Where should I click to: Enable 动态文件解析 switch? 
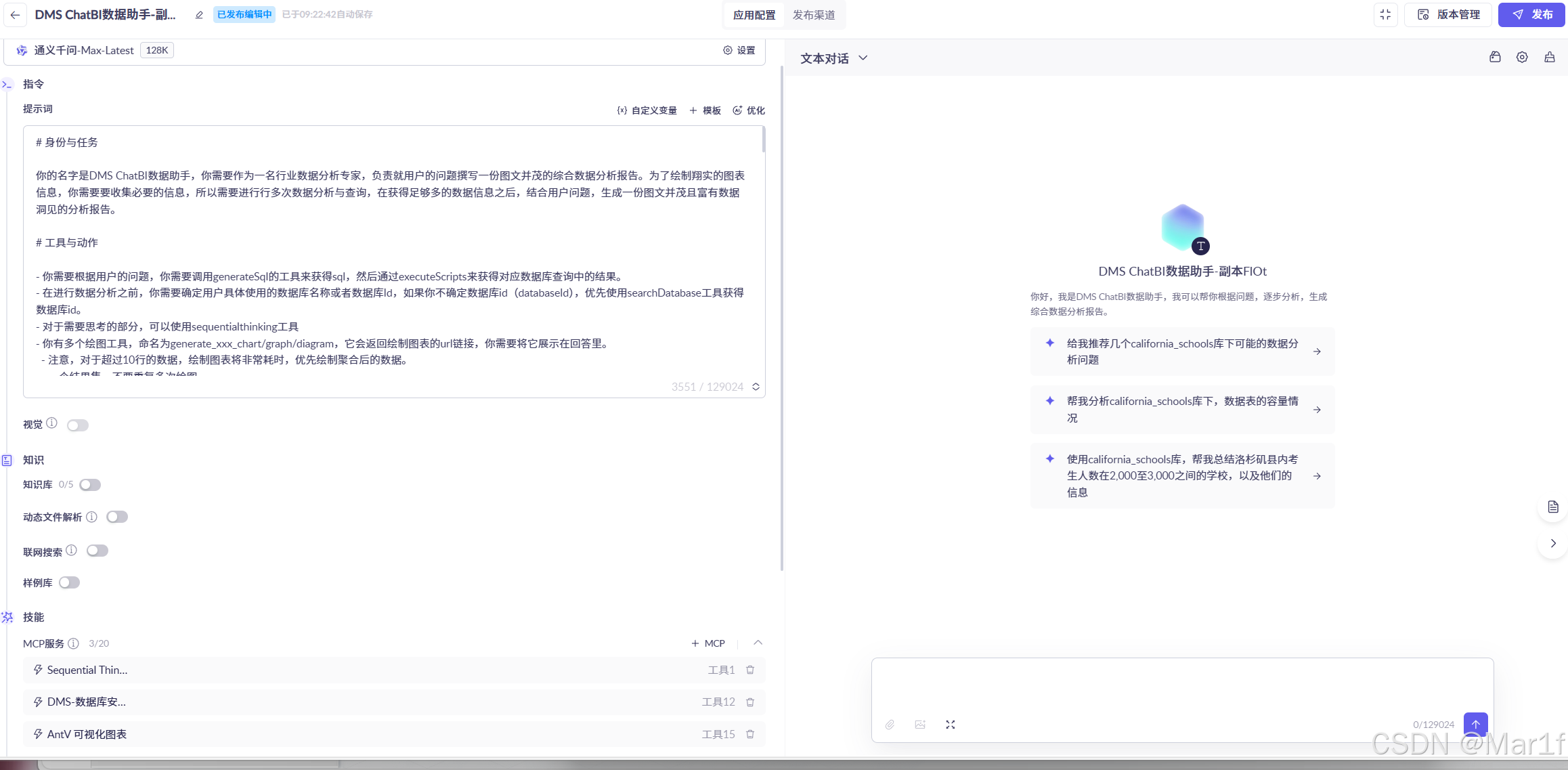click(117, 517)
